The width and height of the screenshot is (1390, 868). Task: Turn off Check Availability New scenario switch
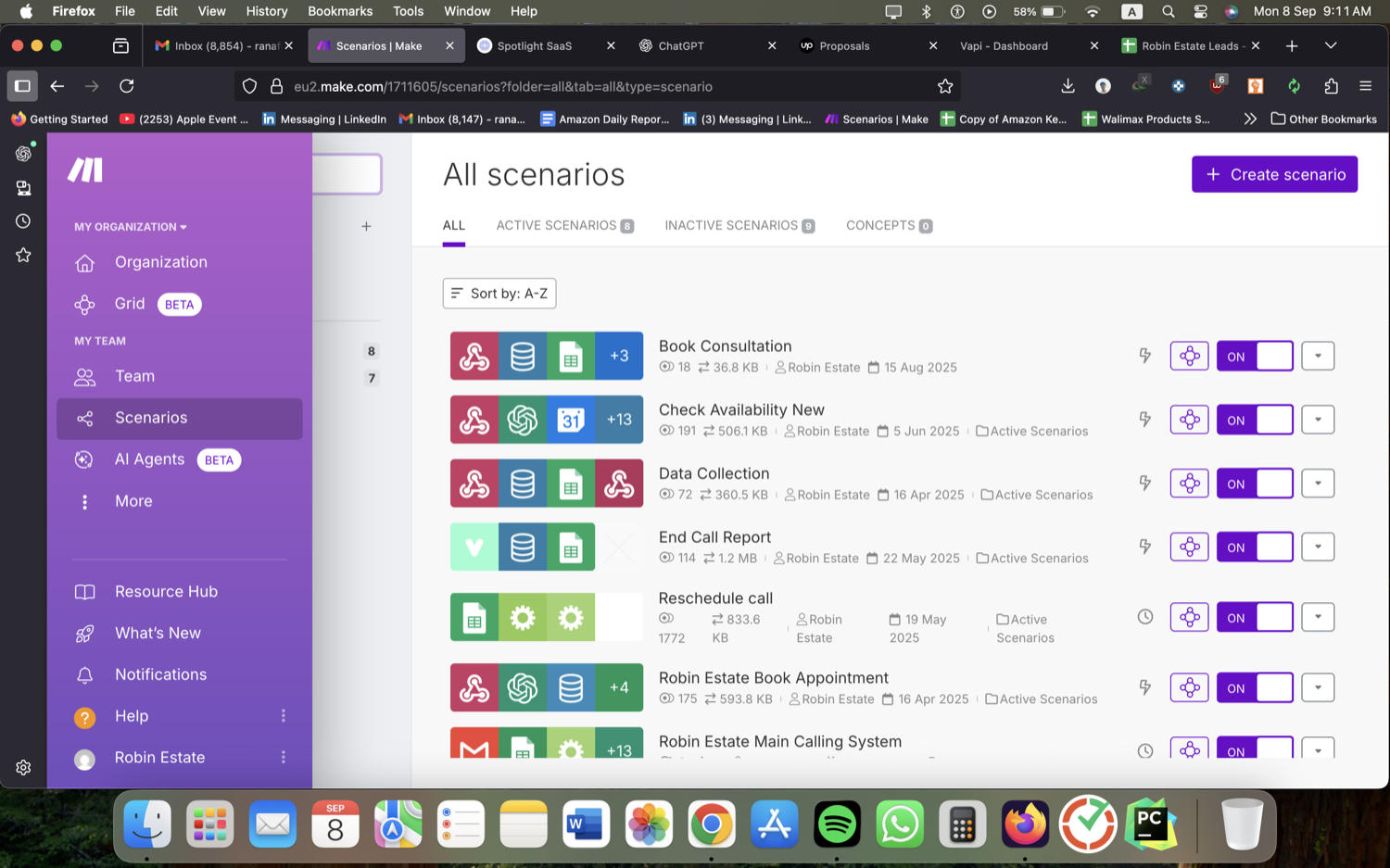tap(1255, 420)
